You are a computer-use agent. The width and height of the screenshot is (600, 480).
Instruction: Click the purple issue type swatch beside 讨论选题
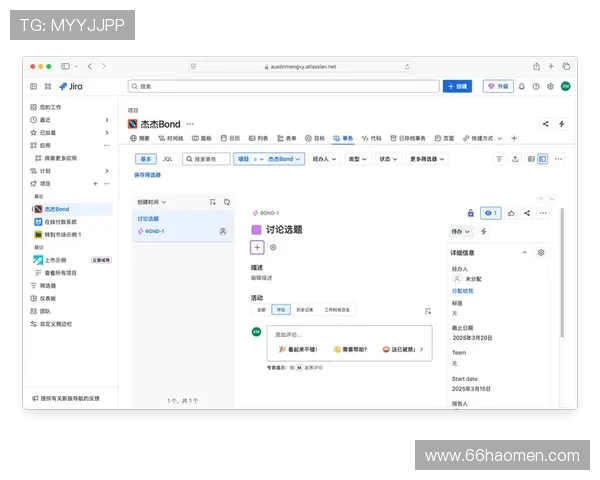(x=256, y=230)
